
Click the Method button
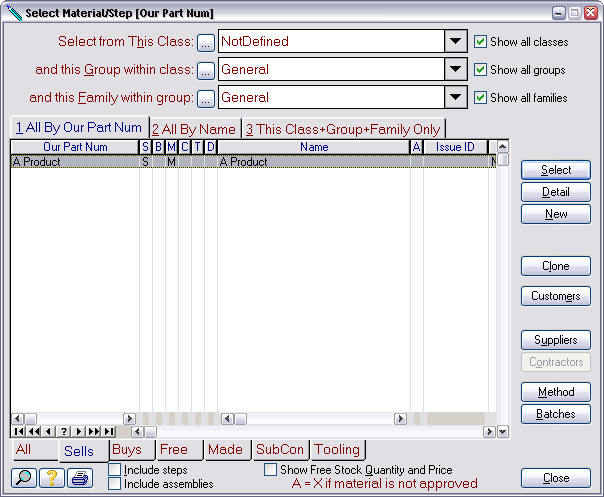click(x=556, y=392)
